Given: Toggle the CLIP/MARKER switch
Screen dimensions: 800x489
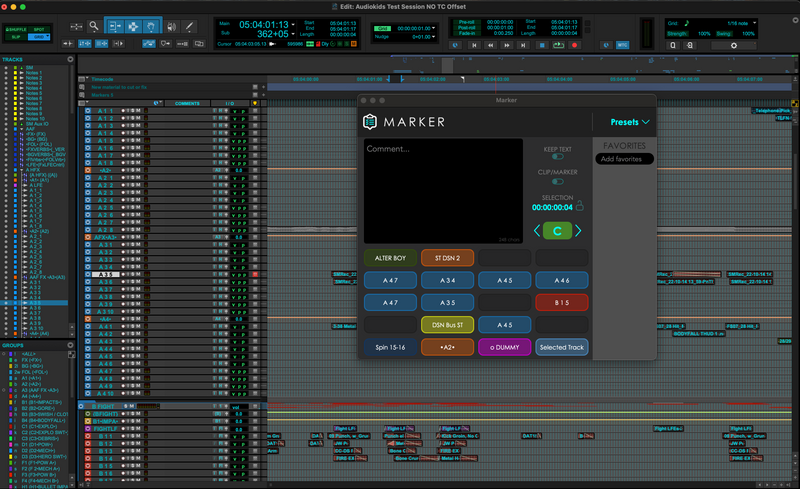Looking at the screenshot, I should pos(558,181).
